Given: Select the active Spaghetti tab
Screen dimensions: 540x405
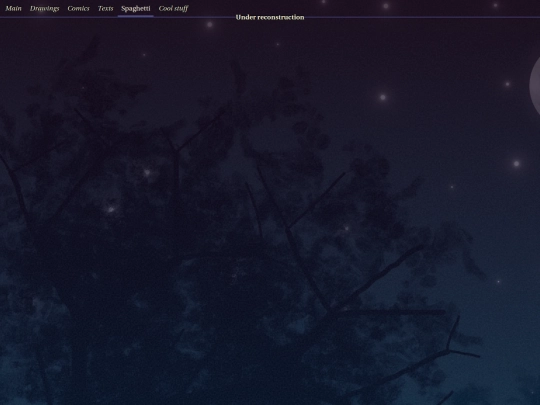Looking at the screenshot, I should (136, 8).
